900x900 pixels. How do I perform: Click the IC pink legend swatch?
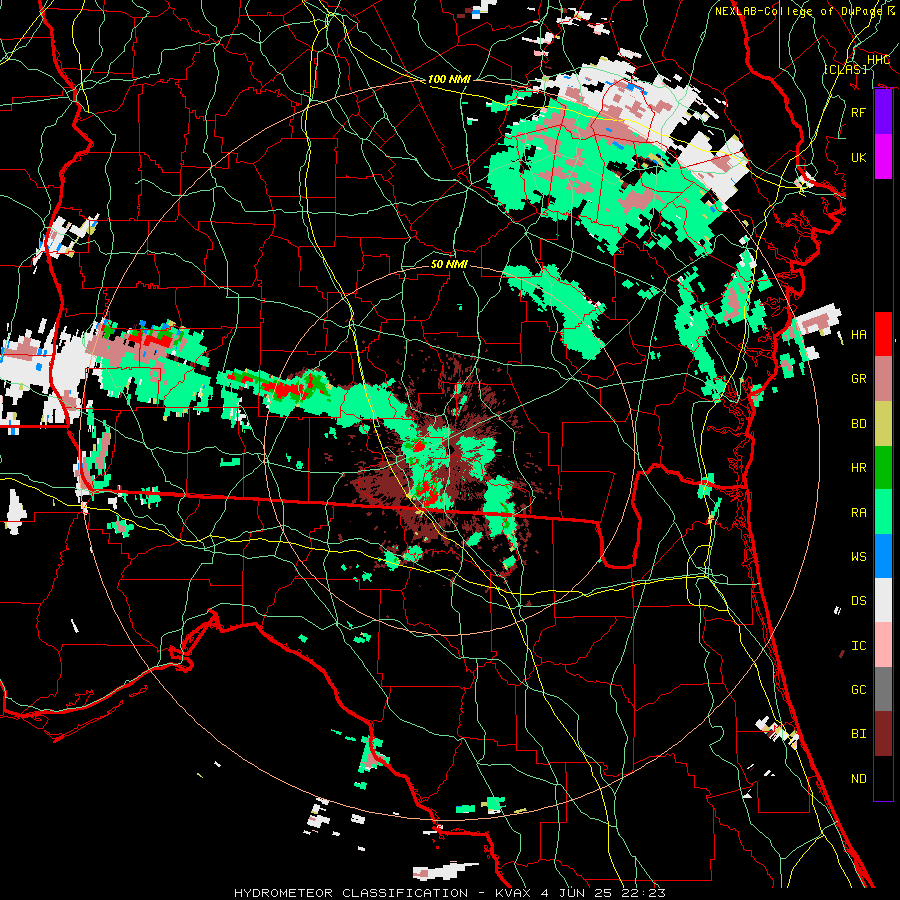[x=883, y=645]
